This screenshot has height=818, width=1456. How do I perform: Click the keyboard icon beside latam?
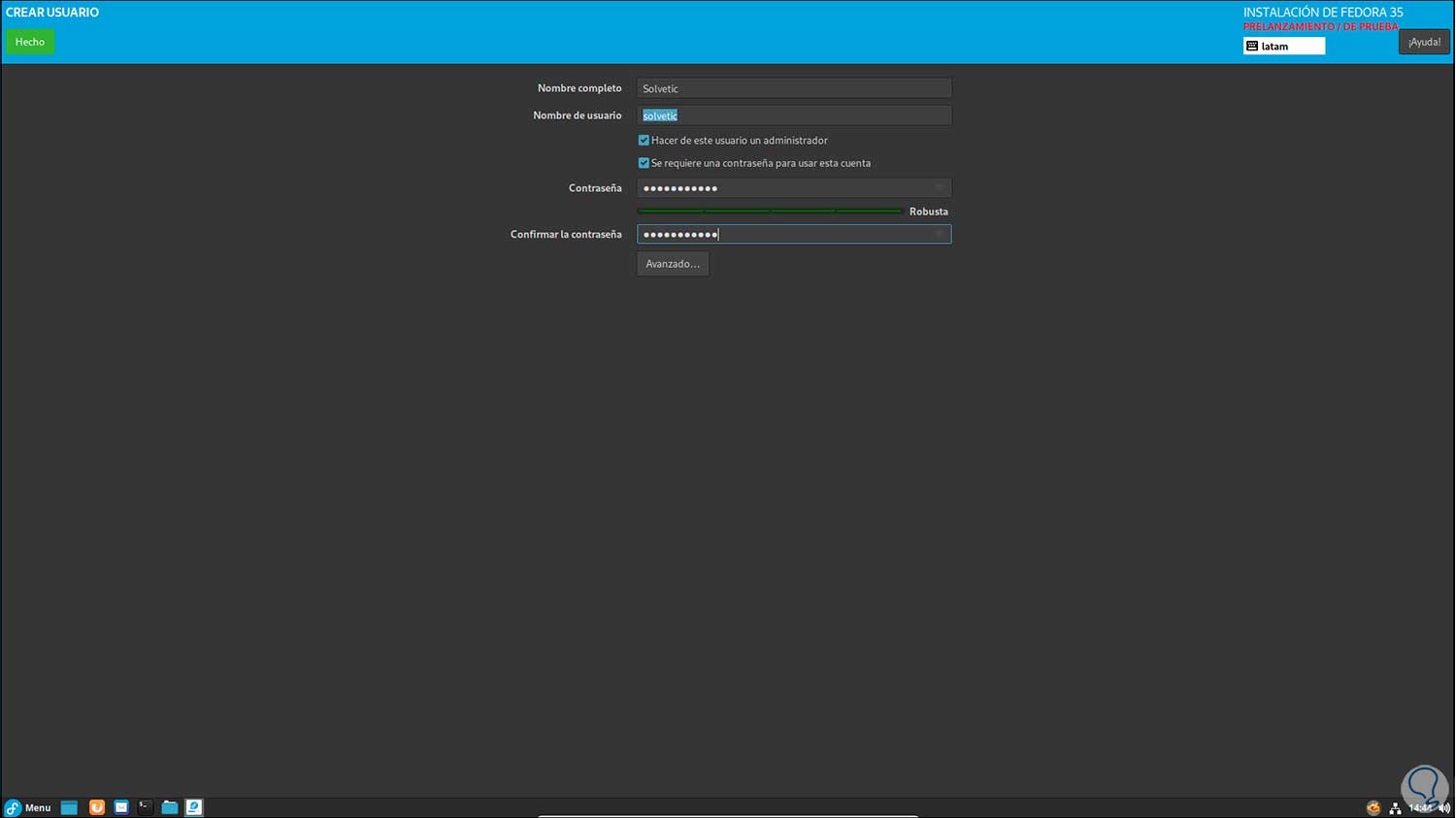(1252, 46)
